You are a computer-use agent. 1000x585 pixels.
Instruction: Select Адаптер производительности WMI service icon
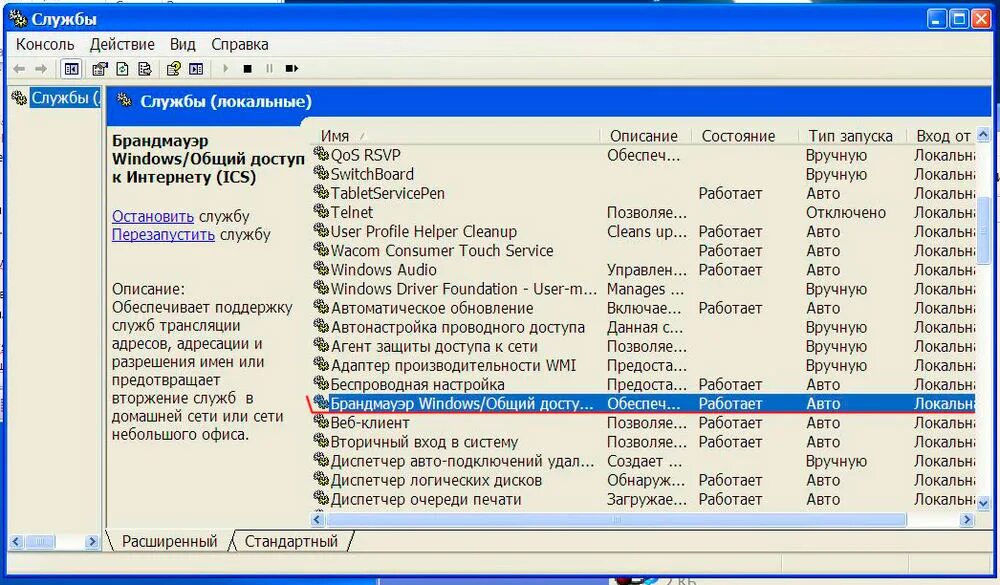click(x=321, y=365)
